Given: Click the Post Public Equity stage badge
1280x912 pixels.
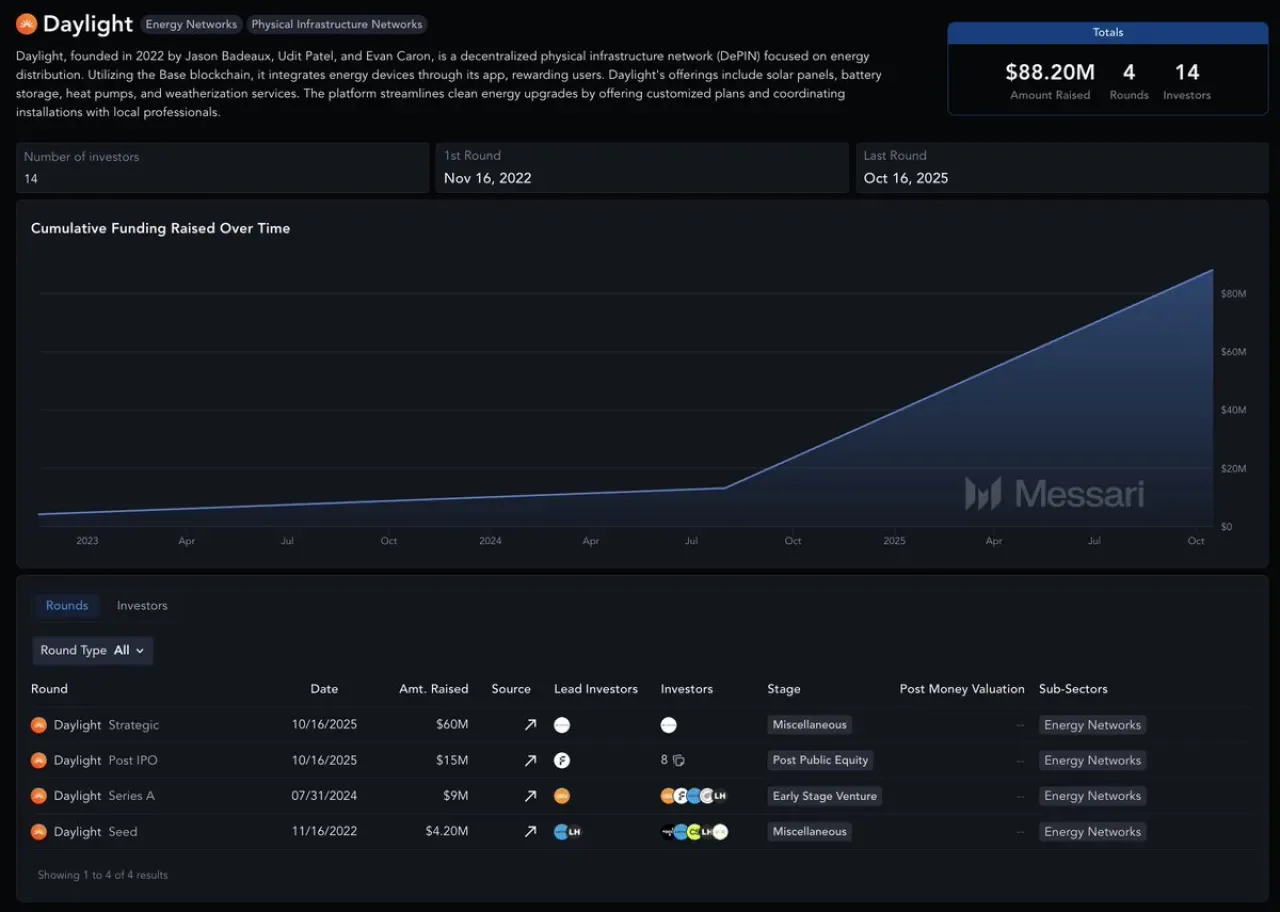Looking at the screenshot, I should point(821,761).
